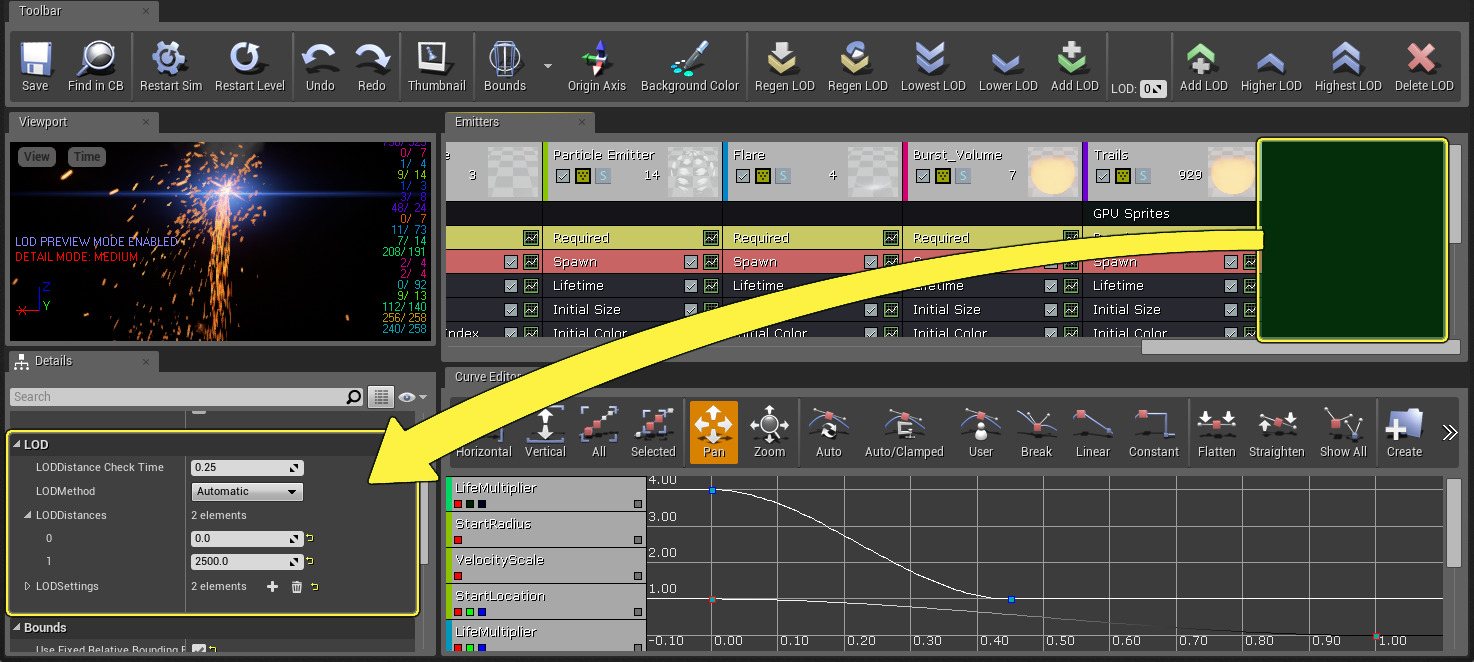Viewport: 1474px width, 662px height.
Task: Click the Find in CB icon
Action: [96, 66]
